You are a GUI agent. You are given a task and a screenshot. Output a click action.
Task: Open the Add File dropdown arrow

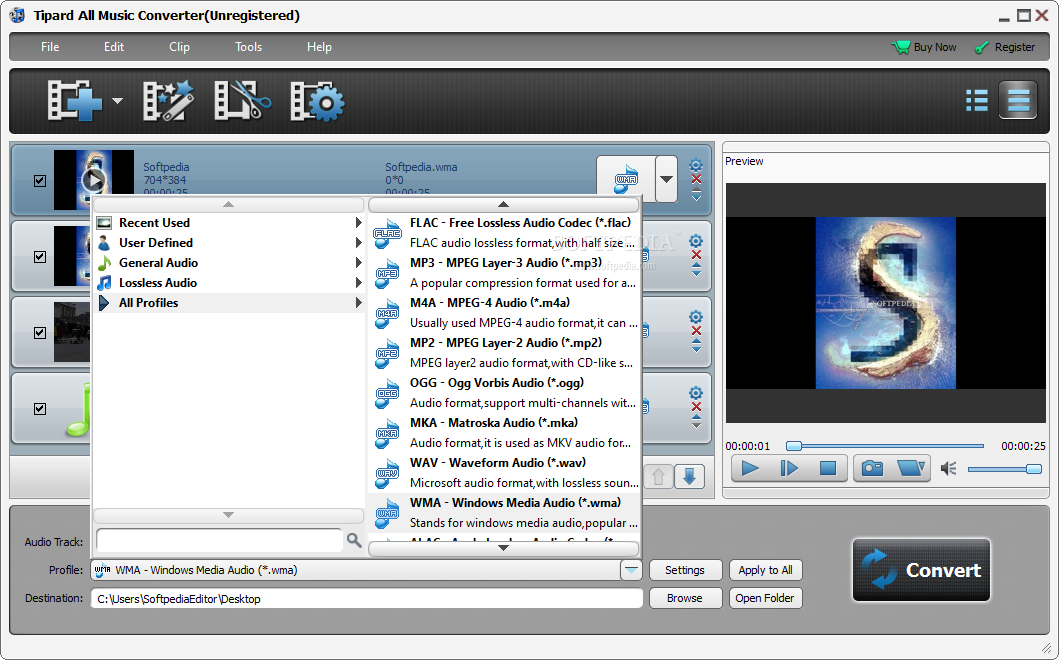click(118, 101)
